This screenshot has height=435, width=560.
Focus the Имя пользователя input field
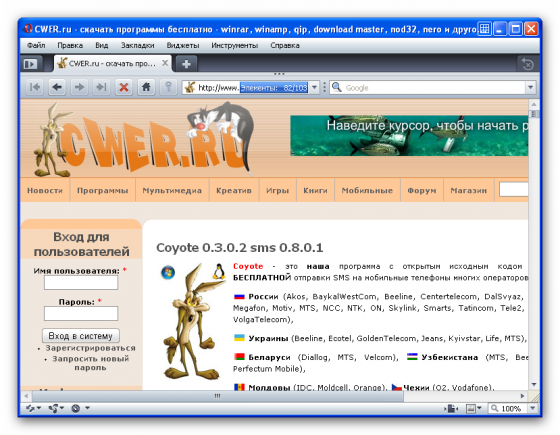[81, 283]
